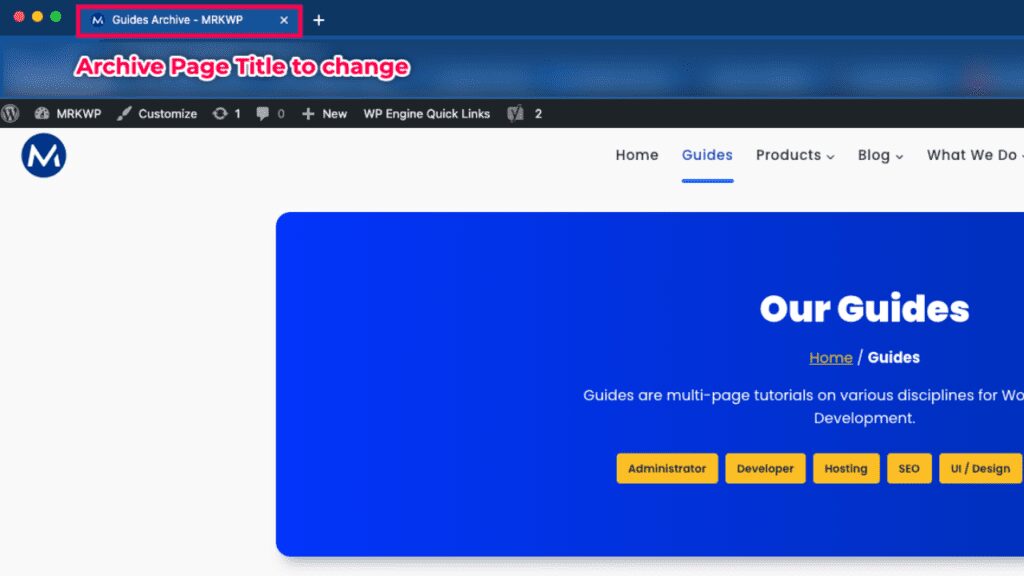Expand the What We Do menu
Viewport: 1024px width, 576px height.
tap(975, 155)
